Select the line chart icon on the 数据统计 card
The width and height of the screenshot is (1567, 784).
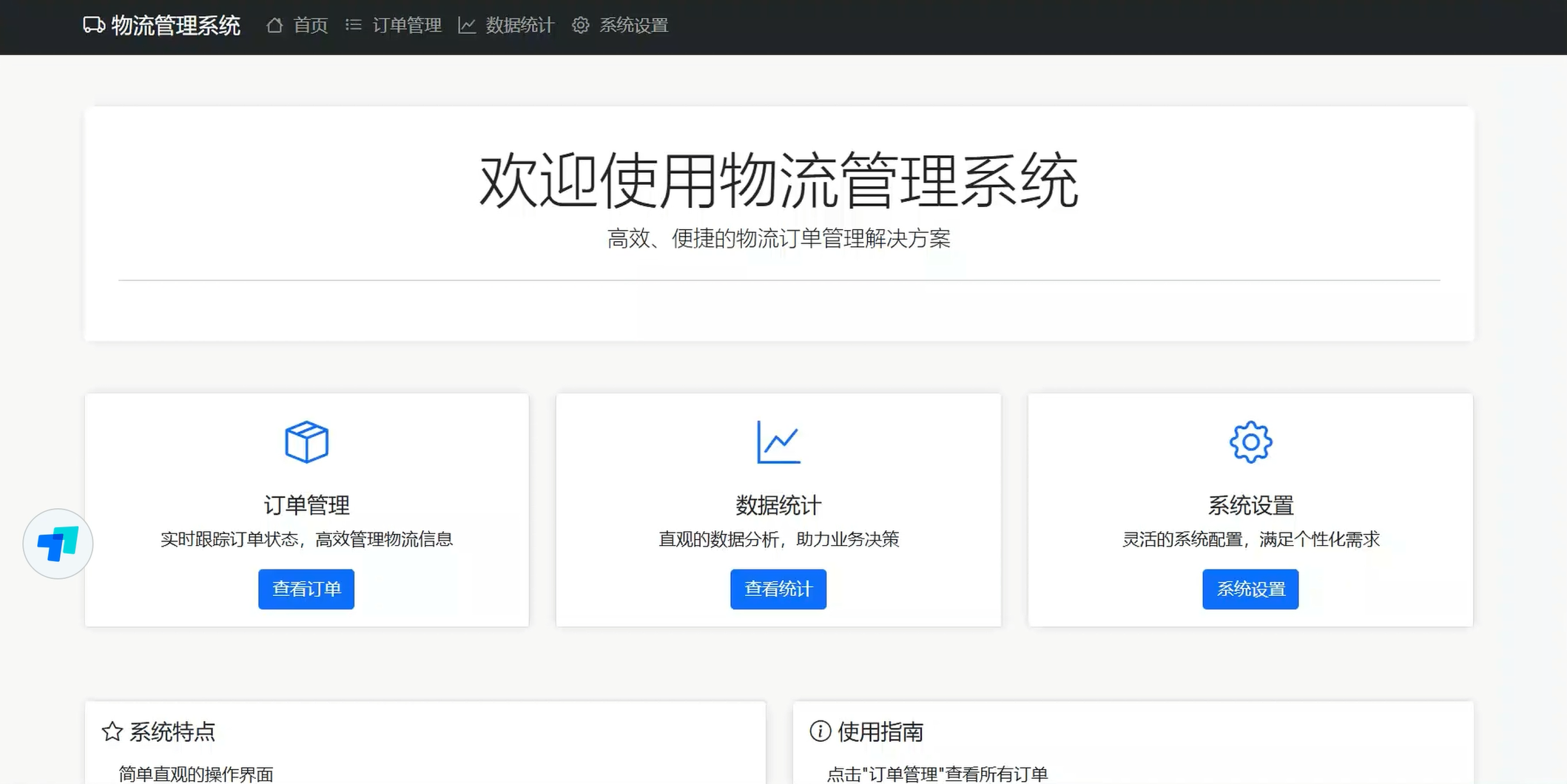tap(778, 442)
